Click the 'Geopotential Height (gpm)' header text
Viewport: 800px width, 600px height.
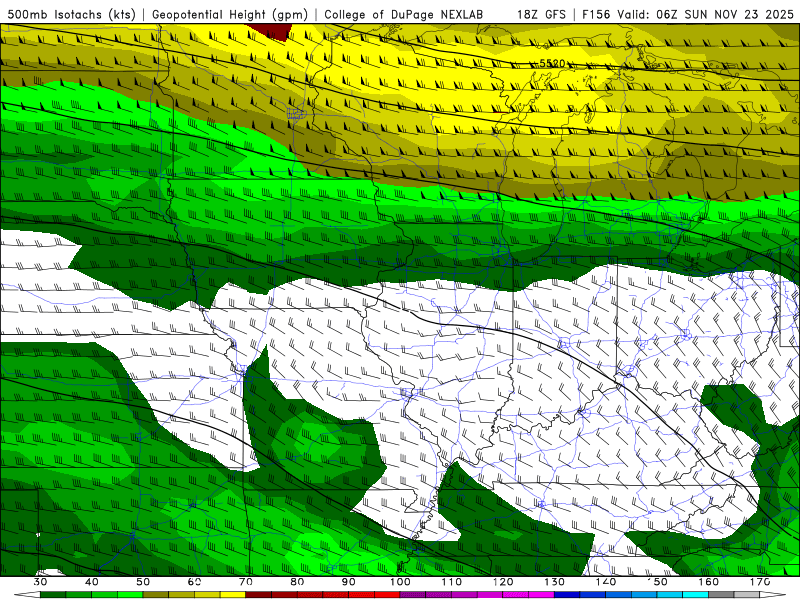tap(230, 15)
